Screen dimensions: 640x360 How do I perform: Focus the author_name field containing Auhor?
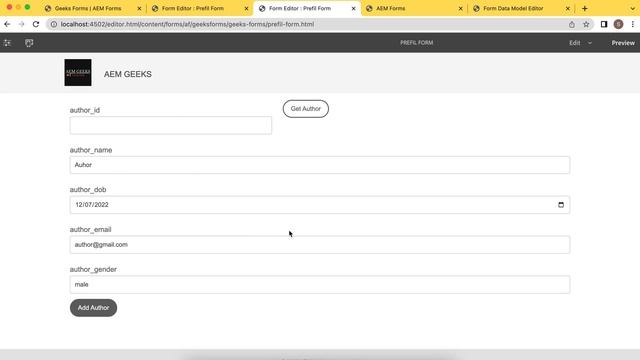coord(320,165)
